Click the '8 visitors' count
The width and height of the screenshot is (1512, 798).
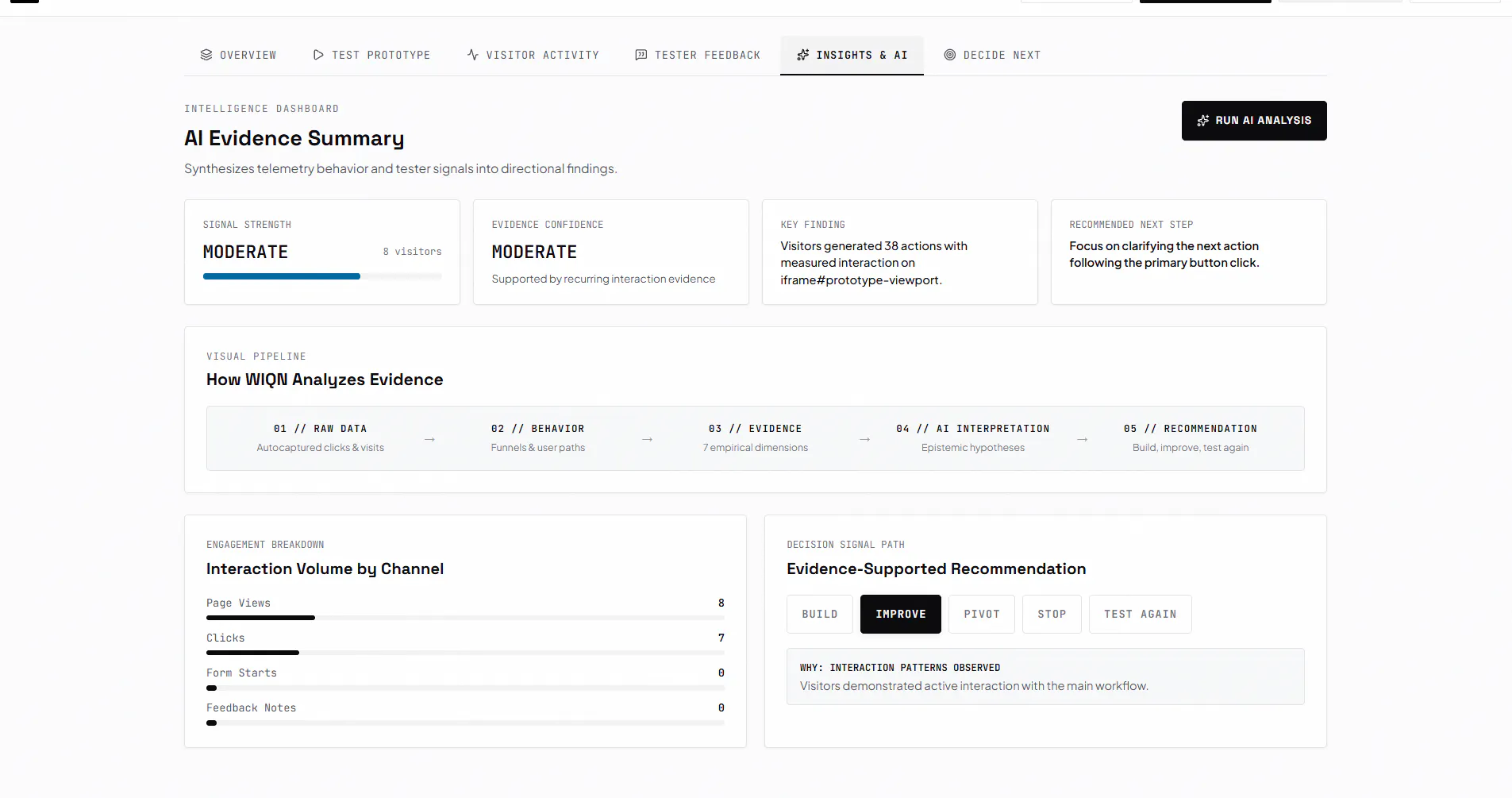click(412, 252)
